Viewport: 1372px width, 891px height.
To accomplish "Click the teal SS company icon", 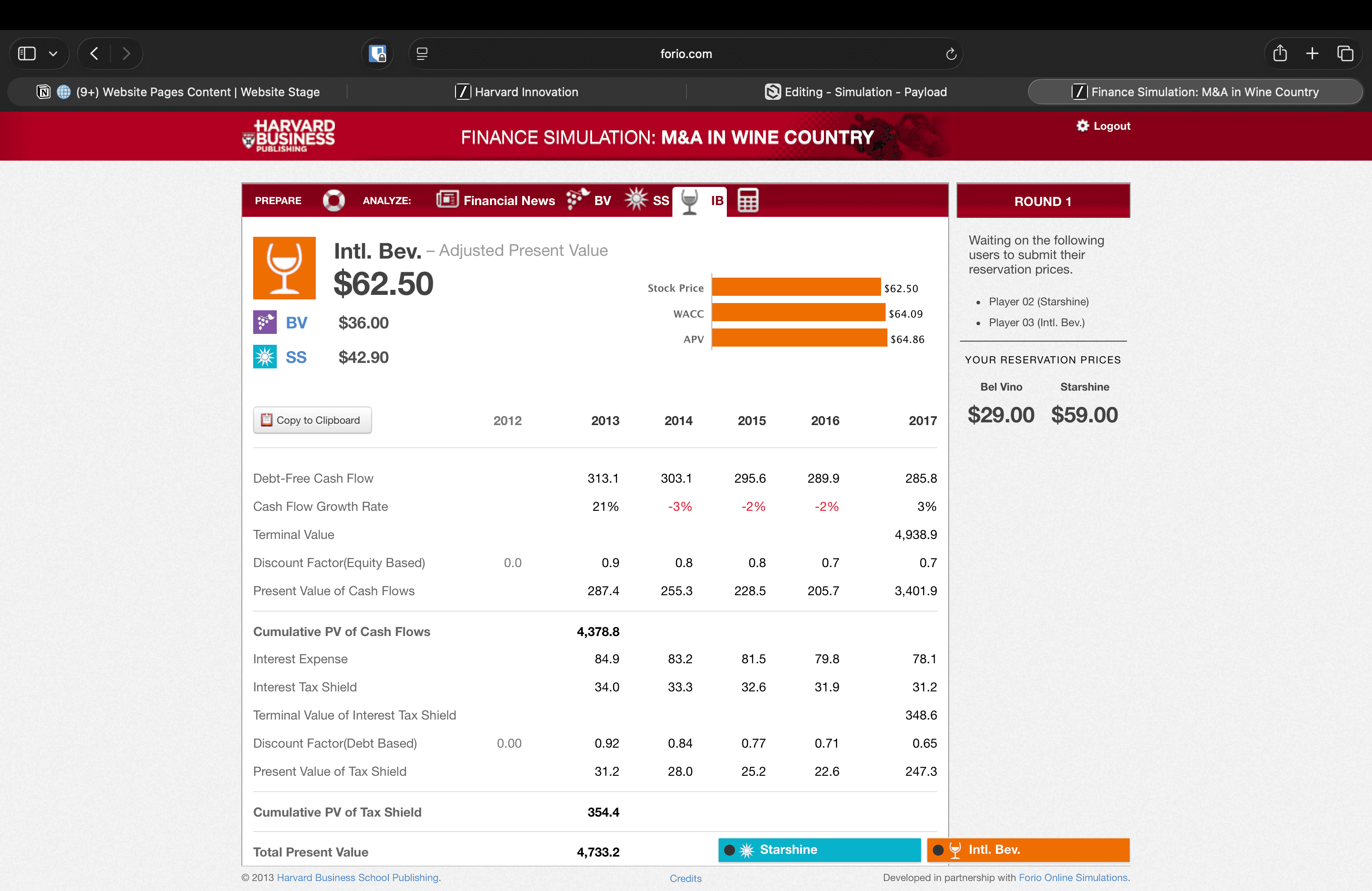I will click(x=265, y=357).
